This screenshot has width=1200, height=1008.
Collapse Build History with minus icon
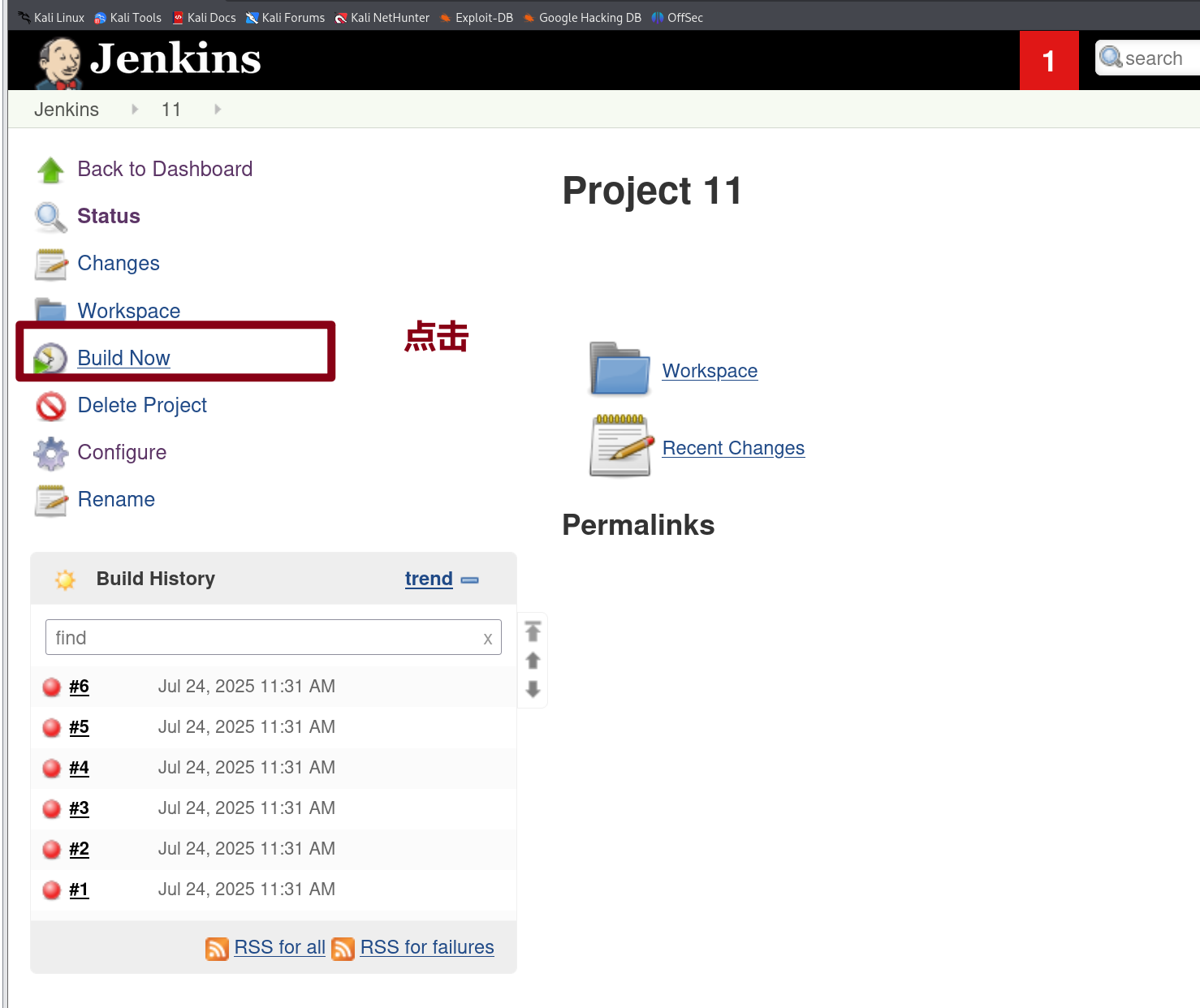tap(469, 579)
